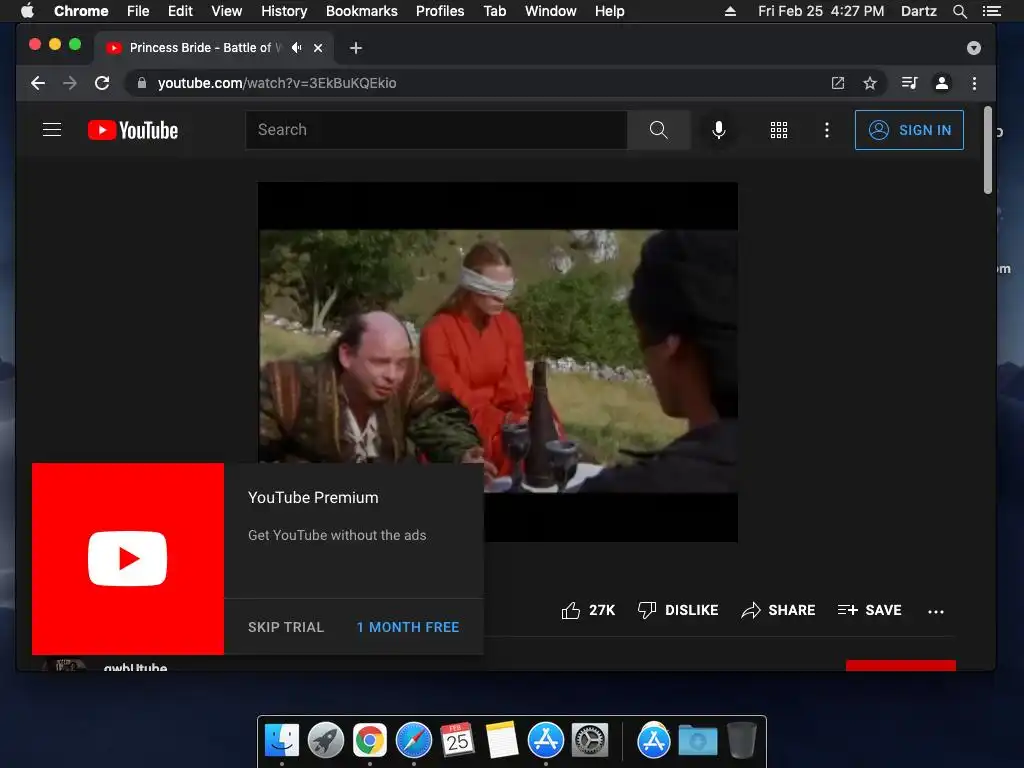This screenshot has width=1024, height=768.
Task: Select the Princess Bride tab
Action: coord(214,48)
